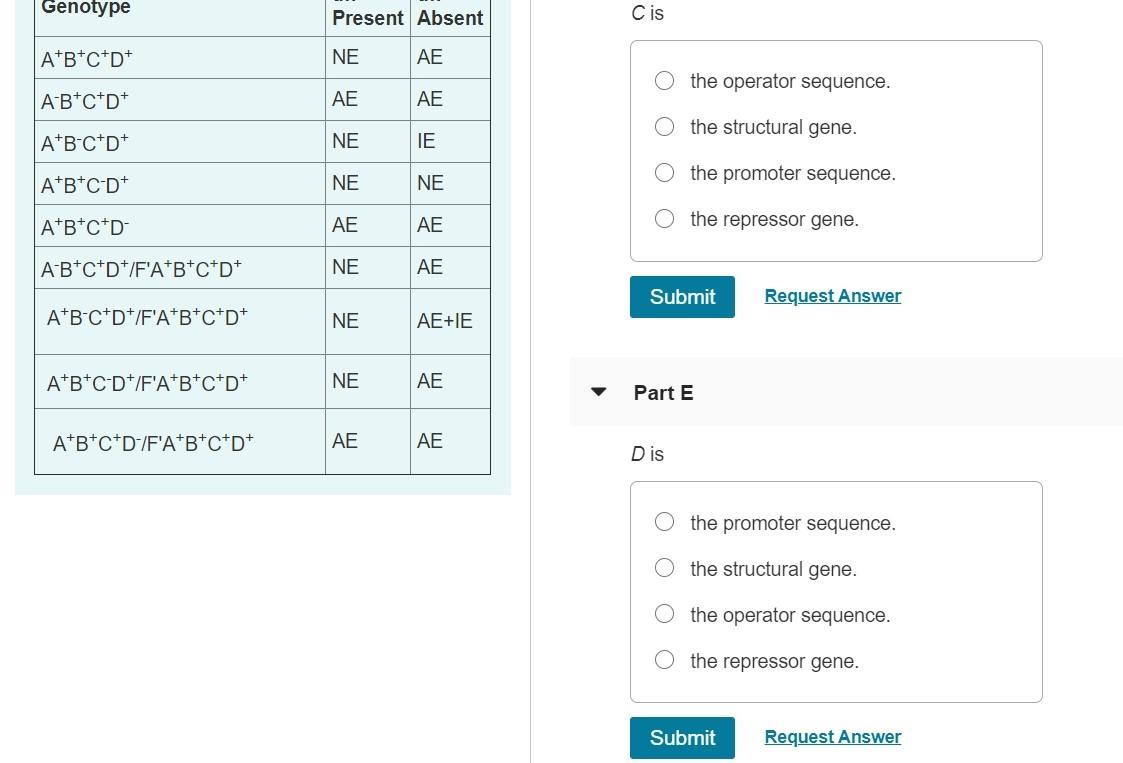Viewport: 1123px width, 763px height.
Task: Collapse the Part E section triangle
Action: pos(597,392)
